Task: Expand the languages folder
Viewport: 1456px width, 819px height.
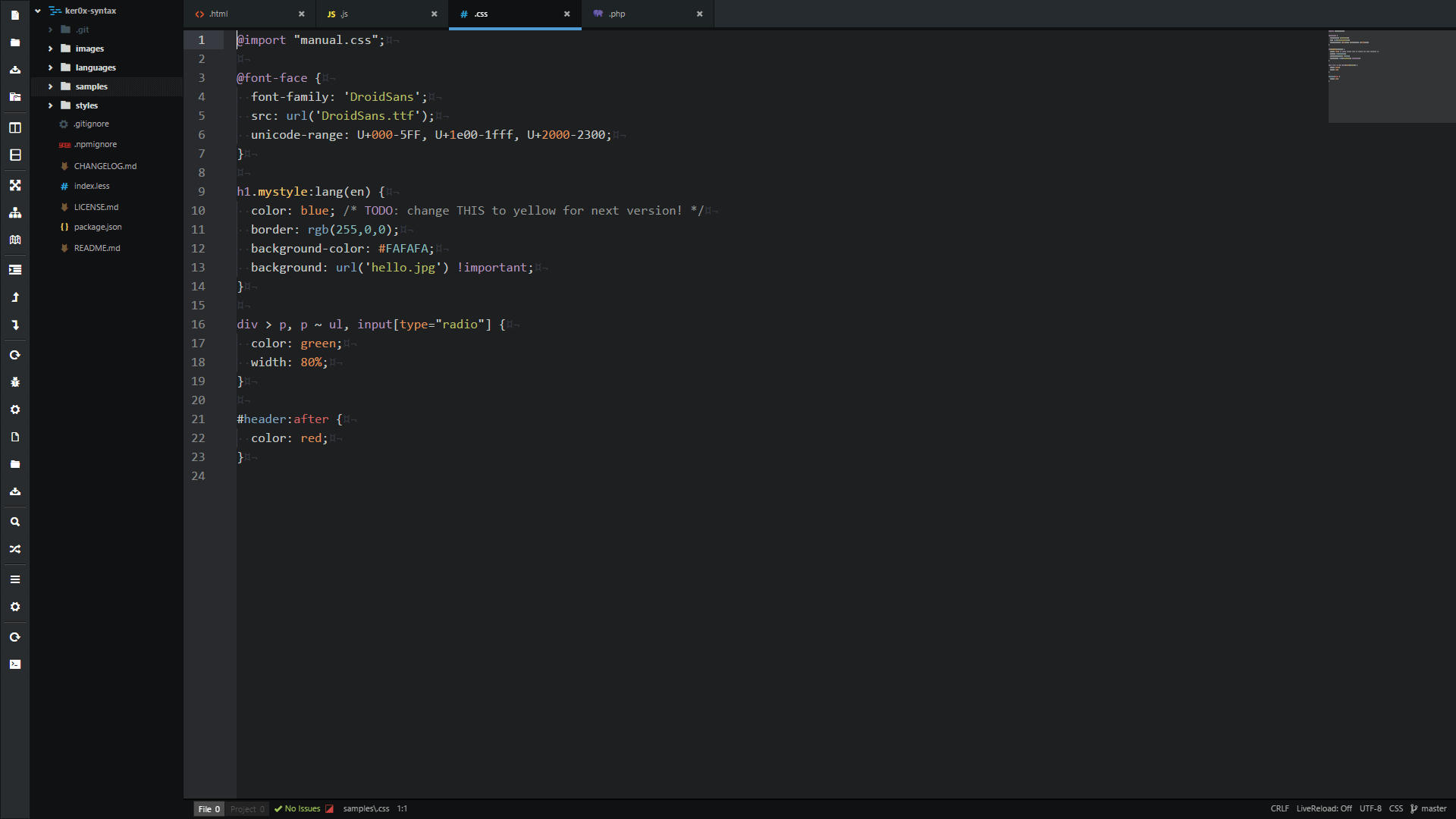Action: click(x=51, y=67)
